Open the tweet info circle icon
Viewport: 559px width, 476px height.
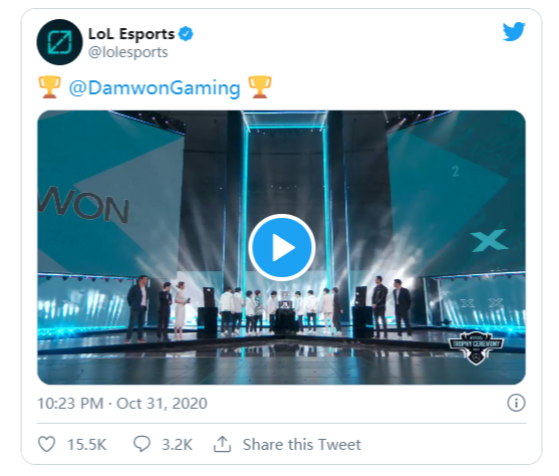click(516, 403)
